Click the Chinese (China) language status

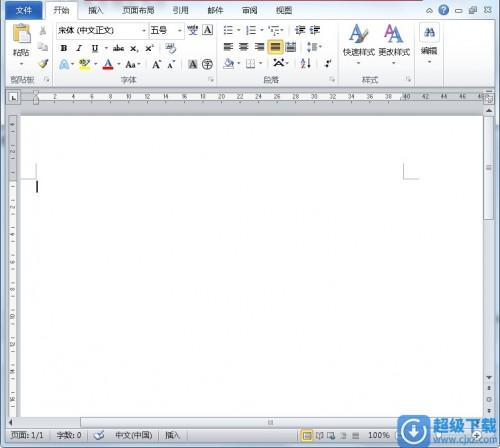pos(134,435)
